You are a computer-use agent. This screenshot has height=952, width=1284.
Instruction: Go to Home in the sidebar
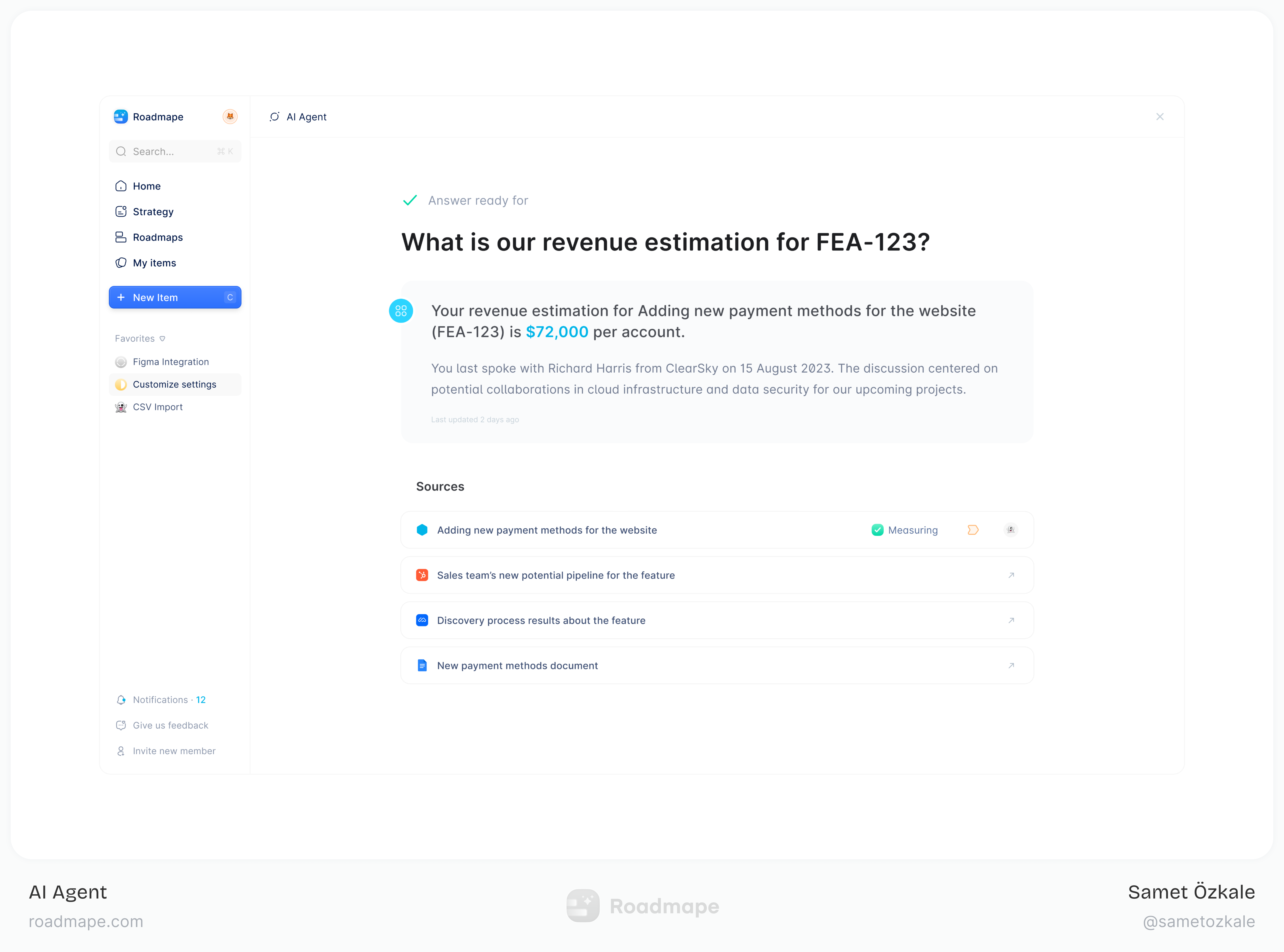click(x=146, y=186)
